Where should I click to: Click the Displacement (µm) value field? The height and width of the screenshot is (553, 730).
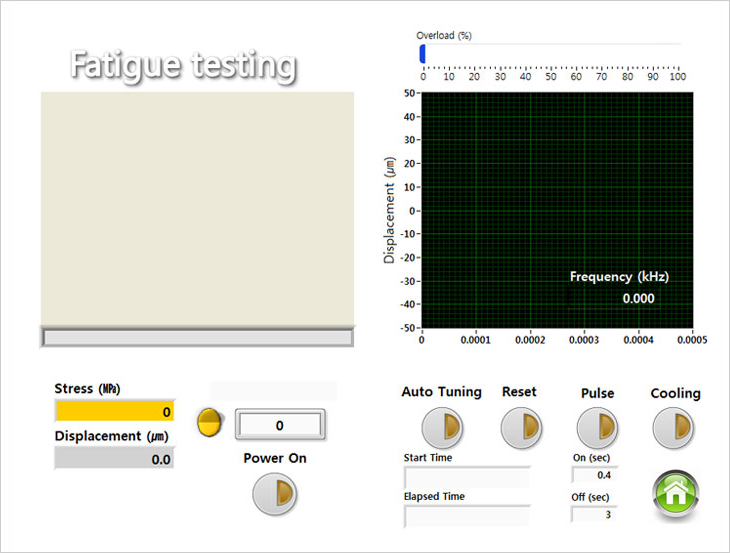[x=115, y=458]
